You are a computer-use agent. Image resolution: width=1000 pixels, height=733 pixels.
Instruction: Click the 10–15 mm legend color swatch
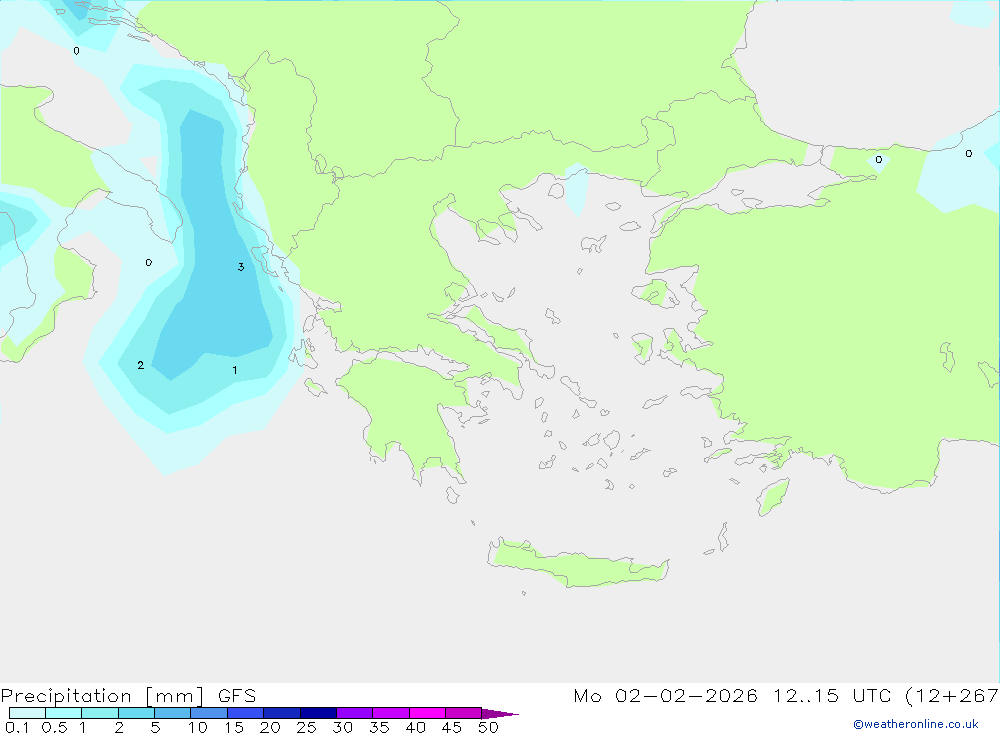pyautogui.click(x=209, y=713)
